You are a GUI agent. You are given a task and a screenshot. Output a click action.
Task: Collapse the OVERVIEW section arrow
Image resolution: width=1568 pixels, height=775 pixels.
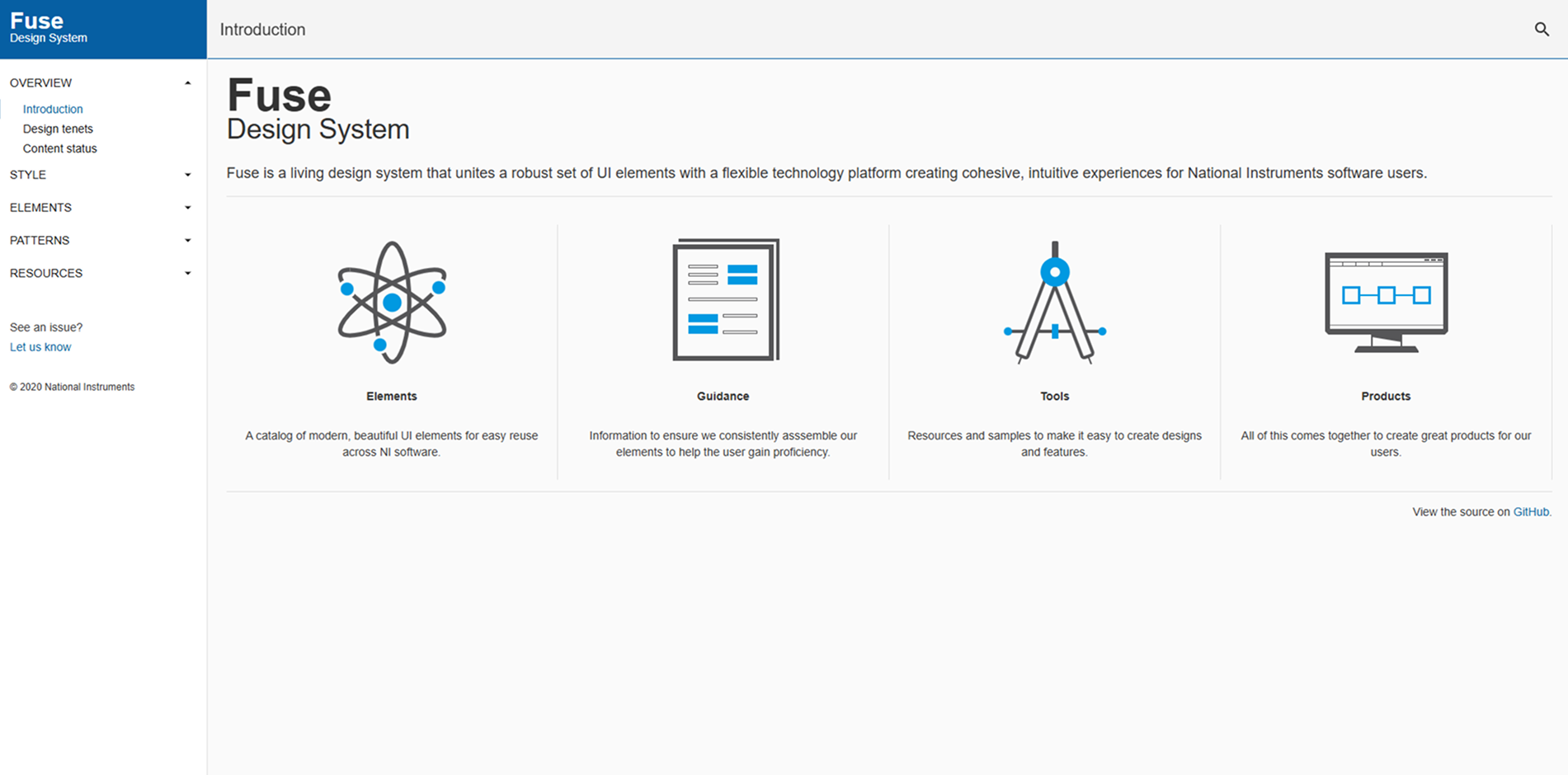[x=188, y=83]
